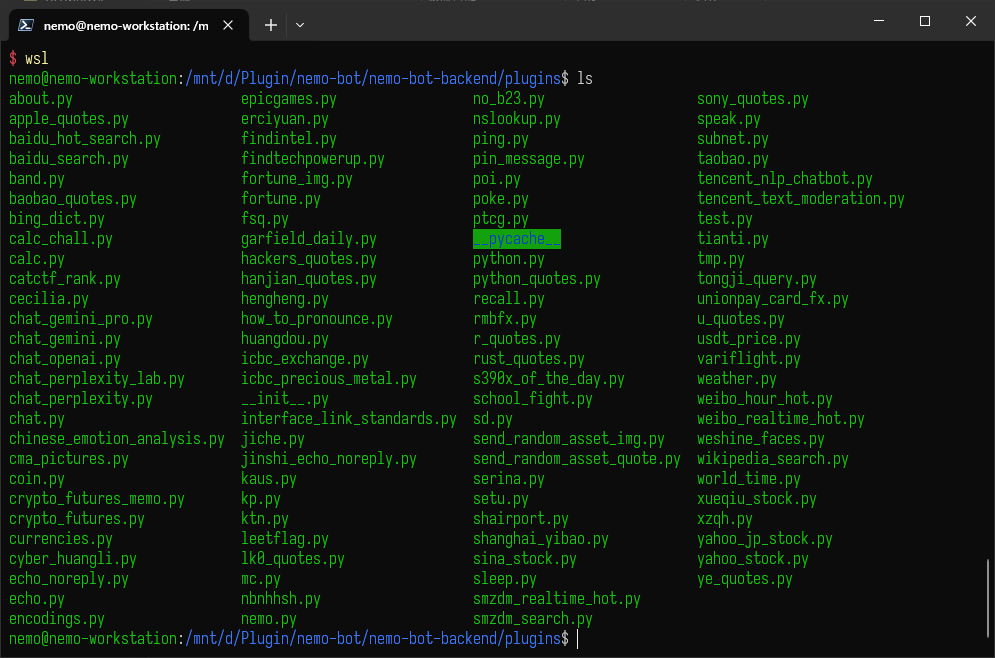This screenshot has height=658, width=995.
Task: Click the smzdm_search.py file name
Action: coord(529,619)
